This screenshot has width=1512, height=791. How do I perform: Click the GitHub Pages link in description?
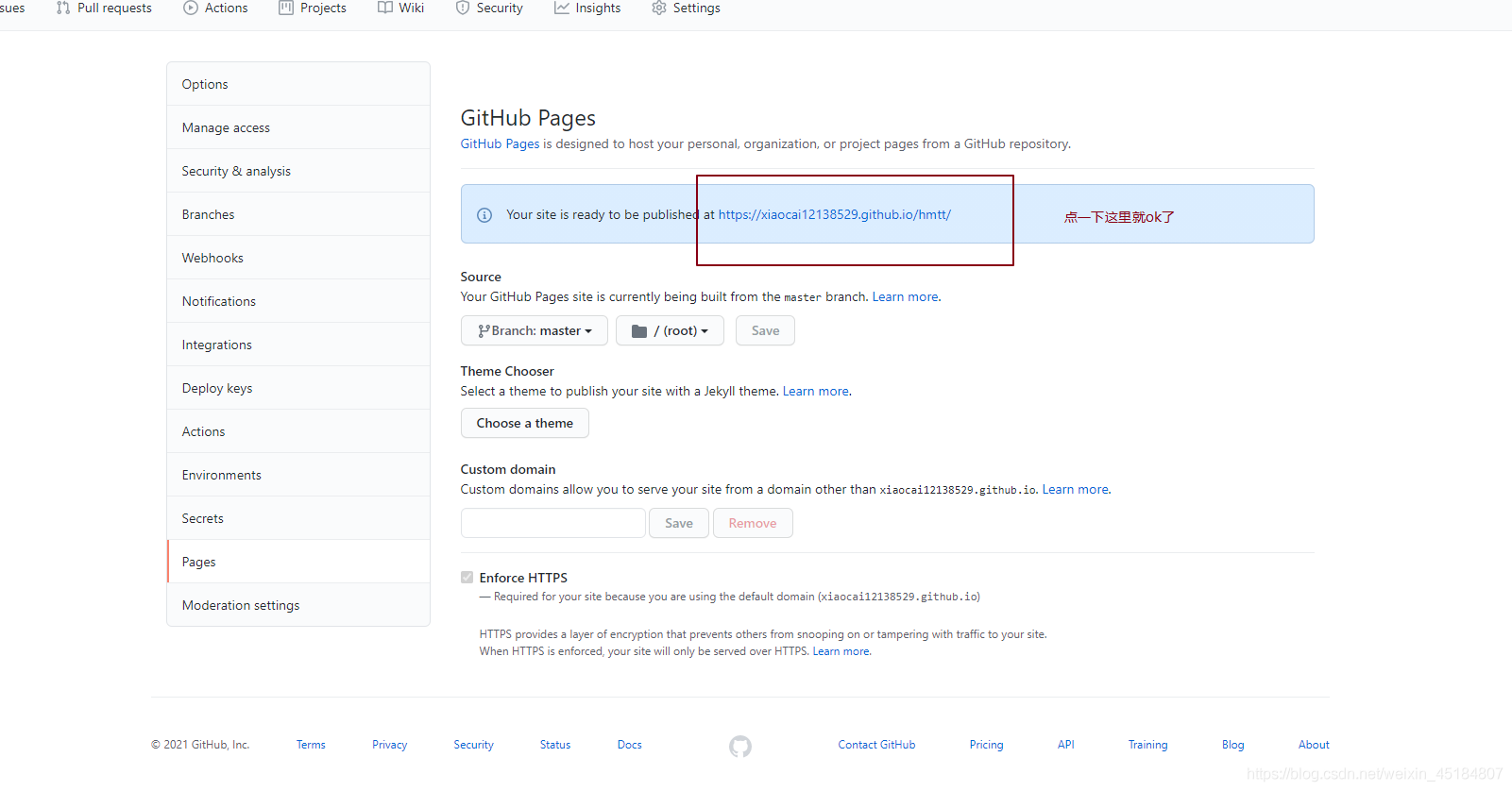[x=500, y=143]
